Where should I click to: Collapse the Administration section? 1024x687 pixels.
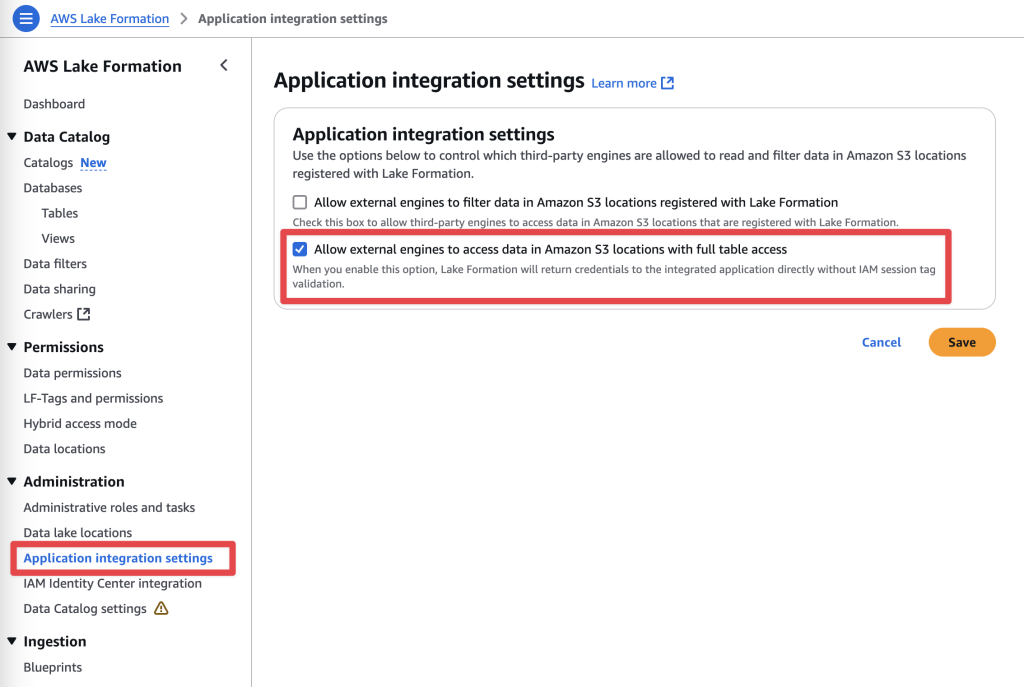click(x=12, y=481)
